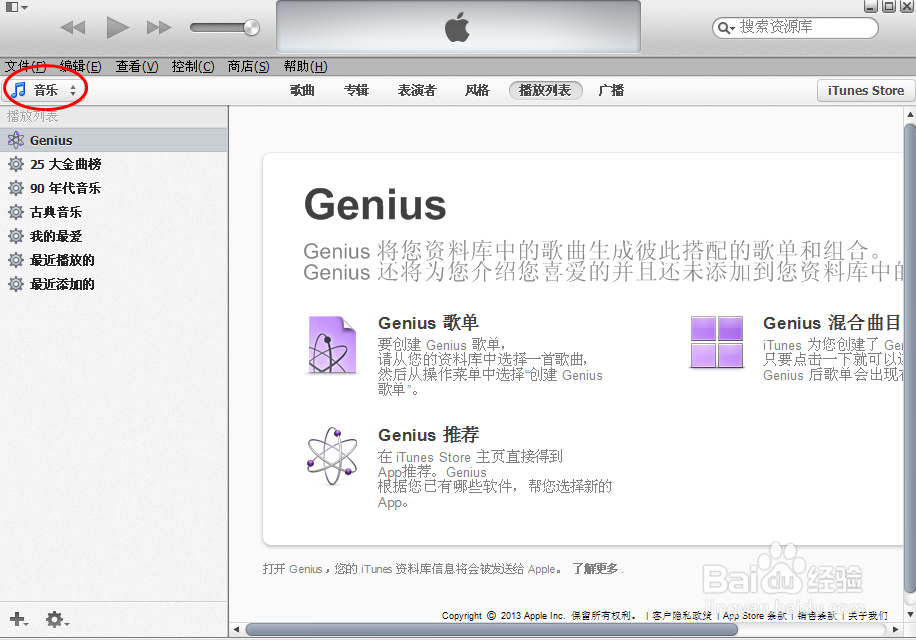Open the 音乐 library selector dropdown
The height and width of the screenshot is (640, 916).
point(44,90)
